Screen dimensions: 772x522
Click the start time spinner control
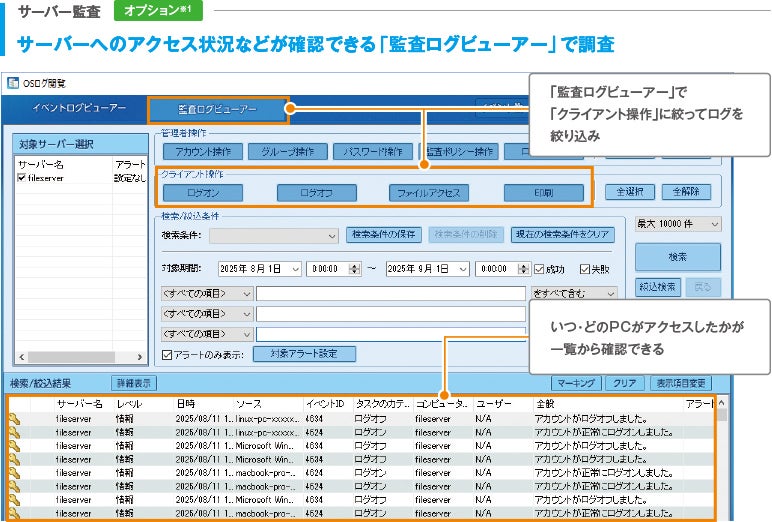pyautogui.click(x=355, y=269)
